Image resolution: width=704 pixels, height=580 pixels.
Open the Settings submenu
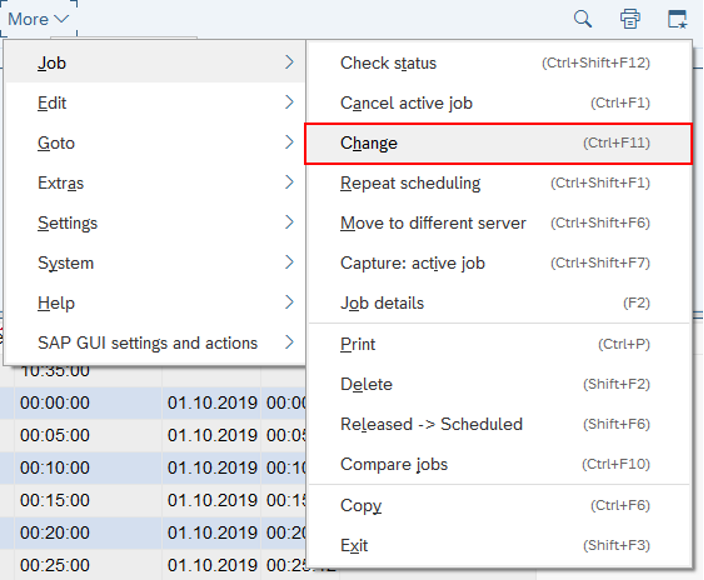pos(155,223)
